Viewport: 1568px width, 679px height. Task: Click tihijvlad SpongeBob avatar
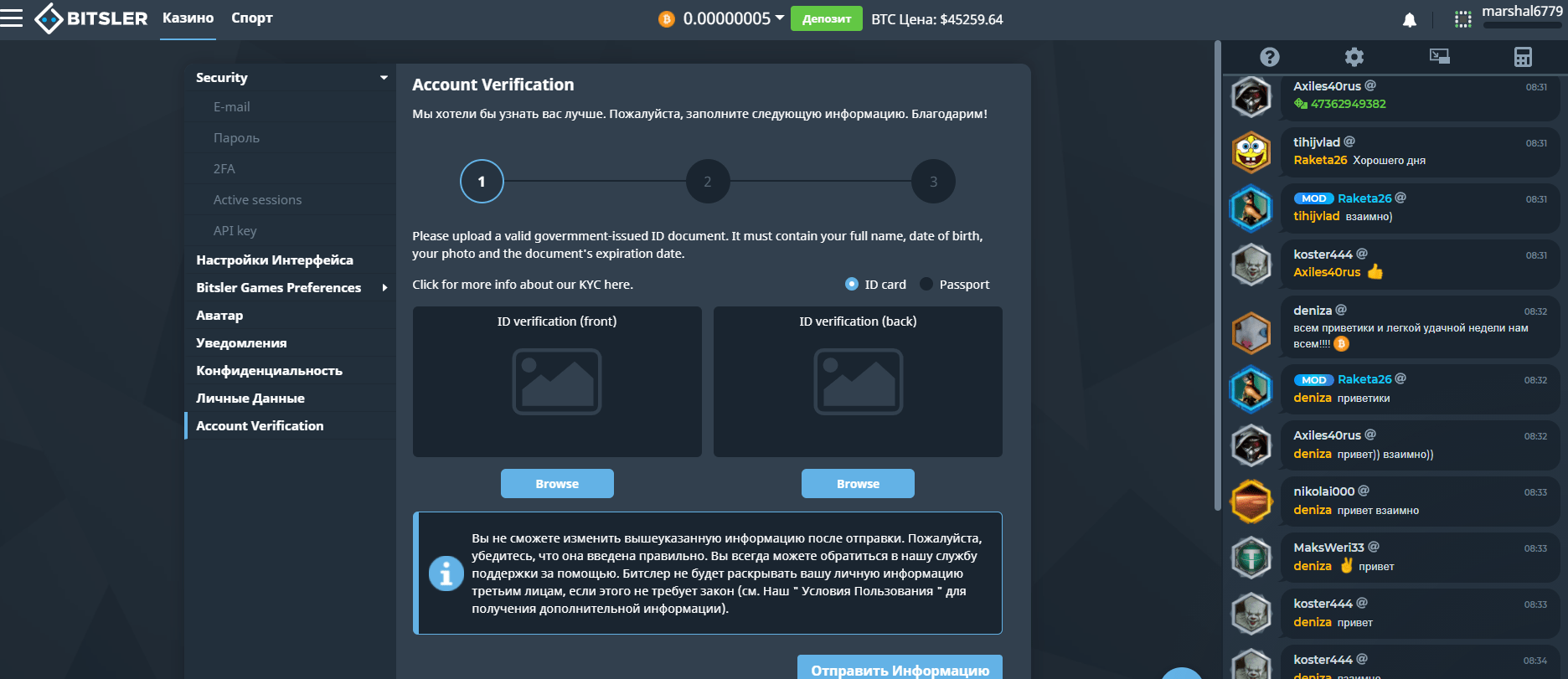[1251, 152]
